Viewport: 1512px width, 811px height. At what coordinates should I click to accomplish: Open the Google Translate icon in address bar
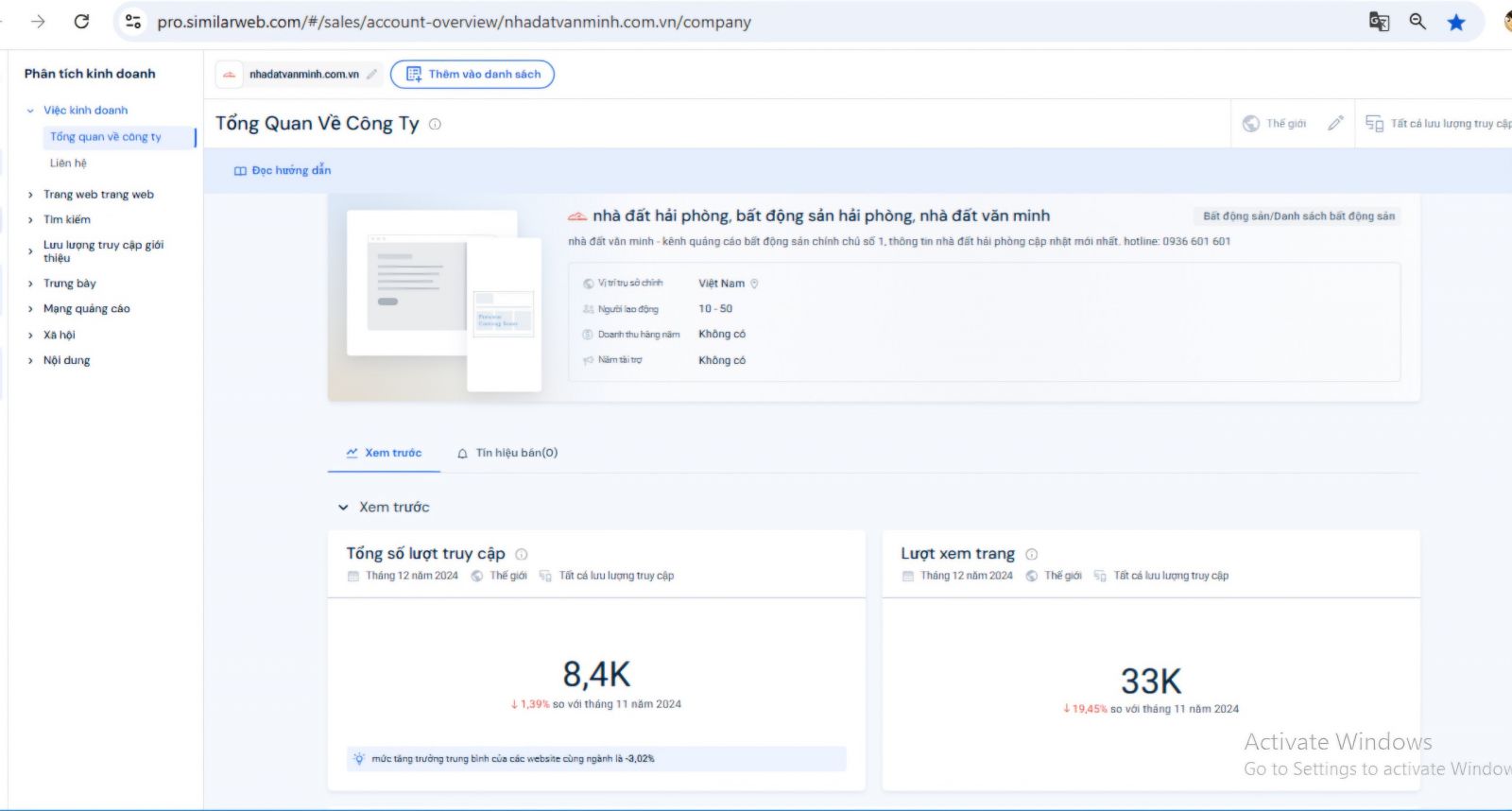(x=1379, y=22)
